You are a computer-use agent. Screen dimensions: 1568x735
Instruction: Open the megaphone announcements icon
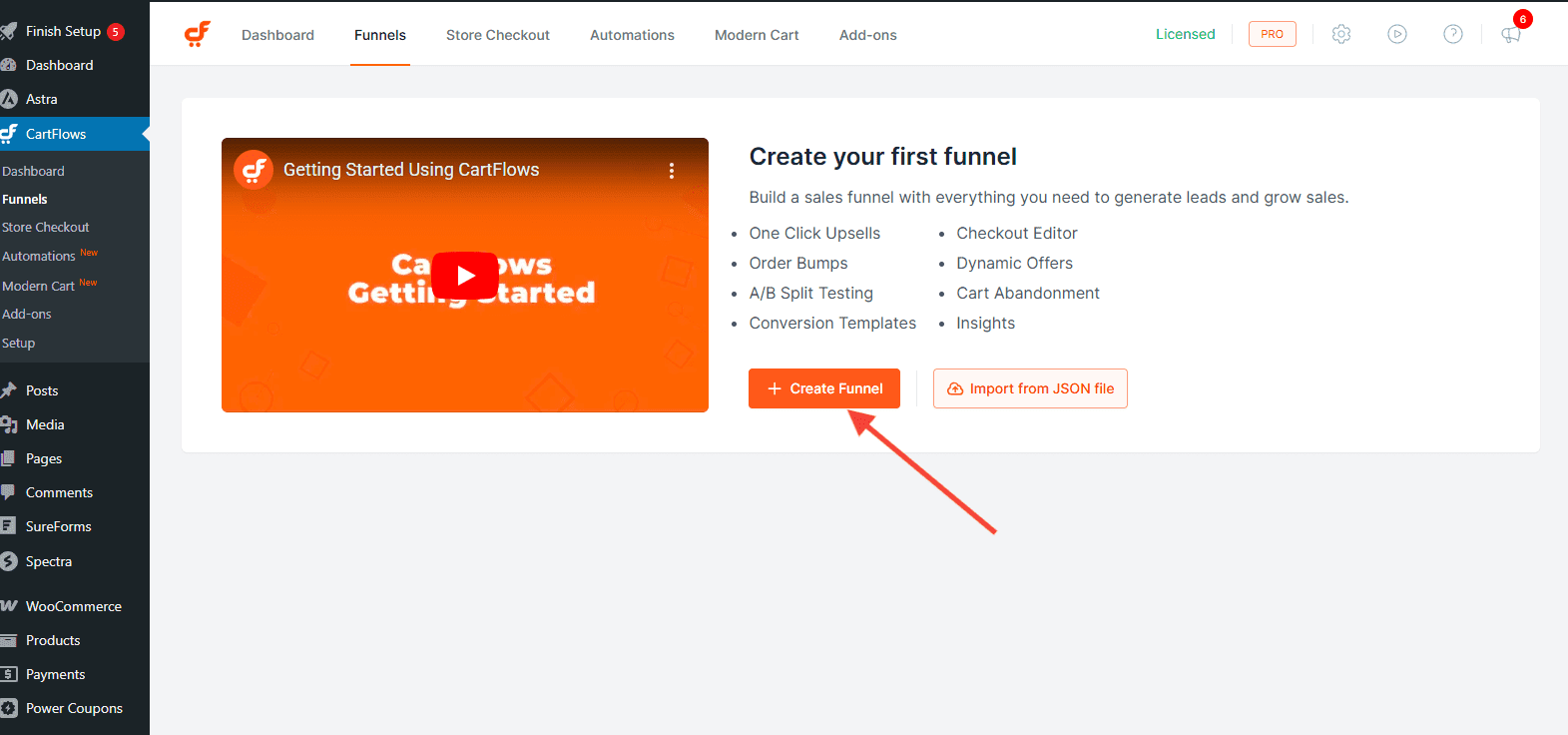1511,35
